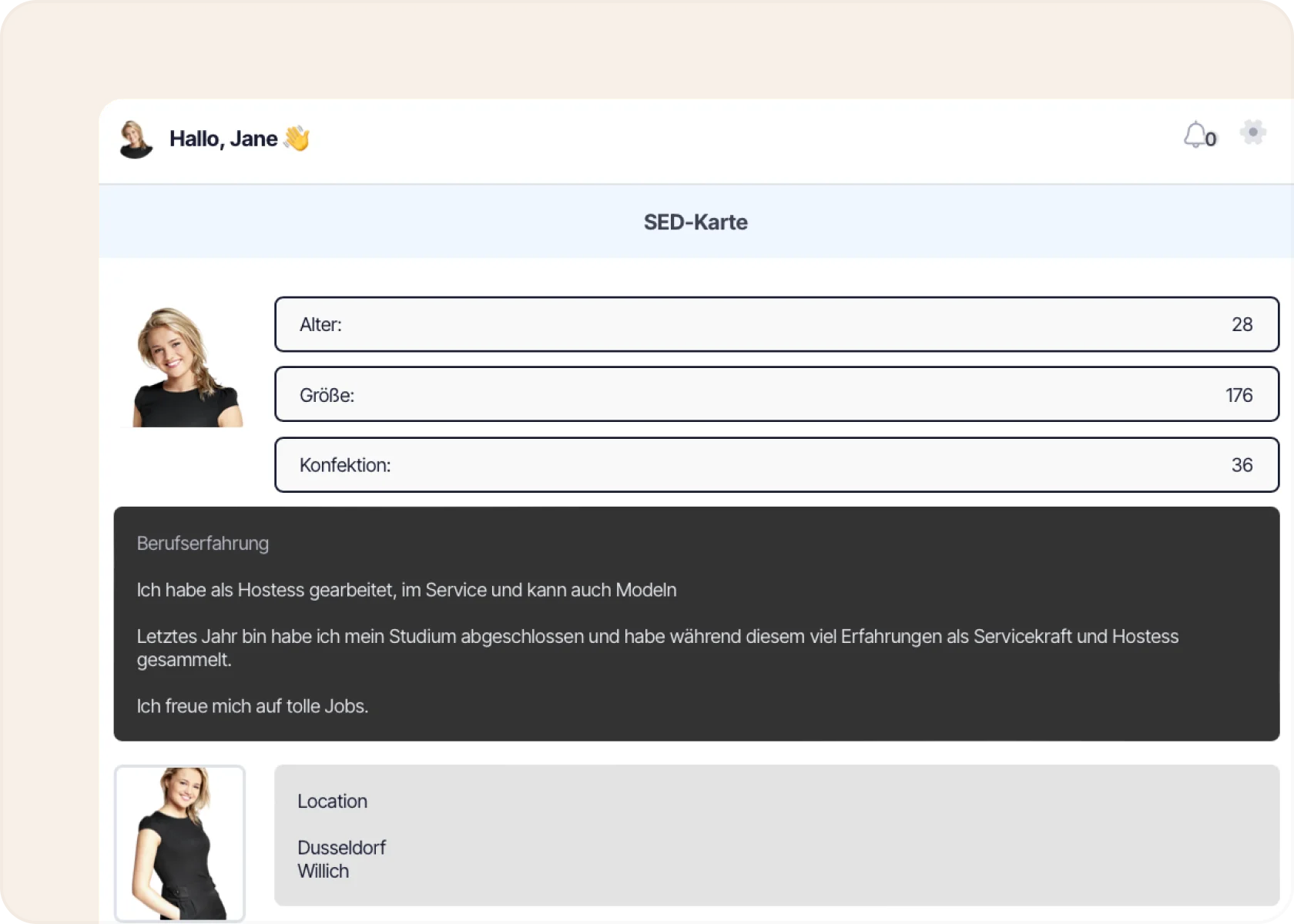Click the Location label
This screenshot has width=1294, height=924.
(x=332, y=802)
